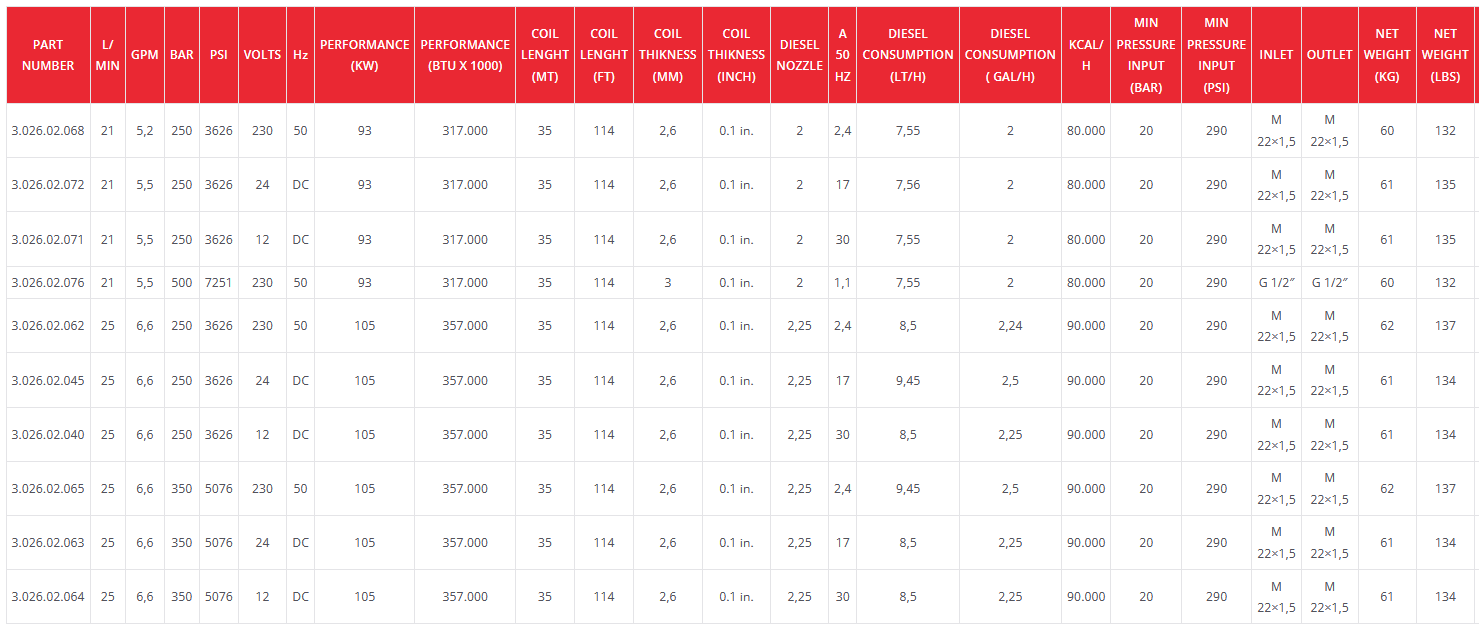This screenshot has width=1479, height=638.
Task: Select the DIESEL NOZZLE column header
Action: pyautogui.click(x=799, y=55)
